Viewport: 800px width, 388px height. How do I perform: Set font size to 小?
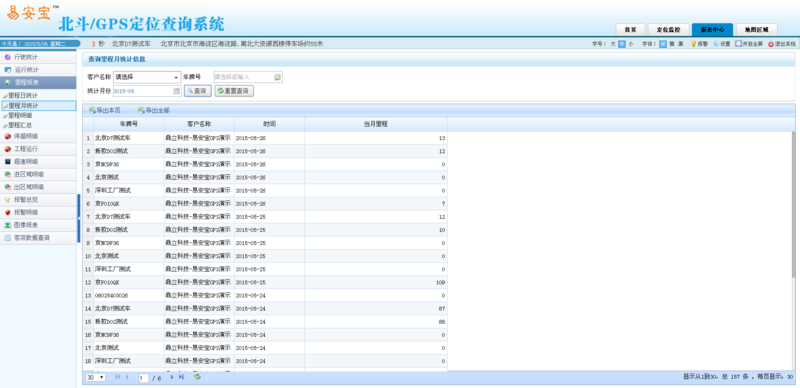pos(631,44)
